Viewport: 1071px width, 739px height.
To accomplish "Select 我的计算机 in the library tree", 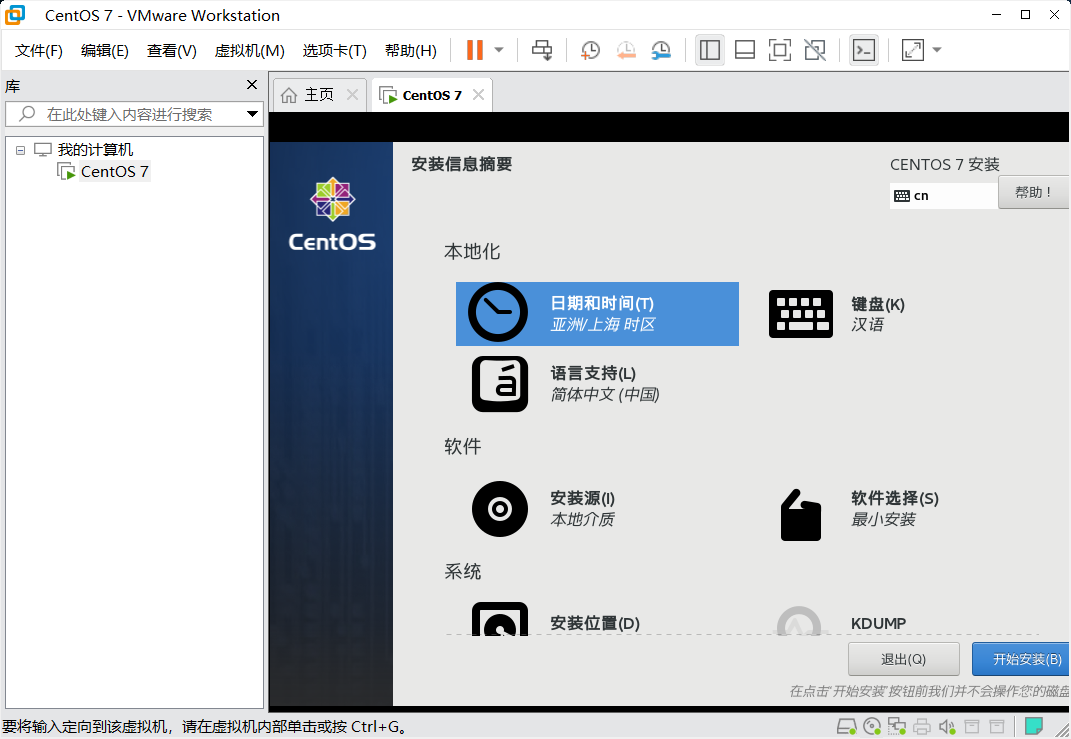I will coord(95,150).
